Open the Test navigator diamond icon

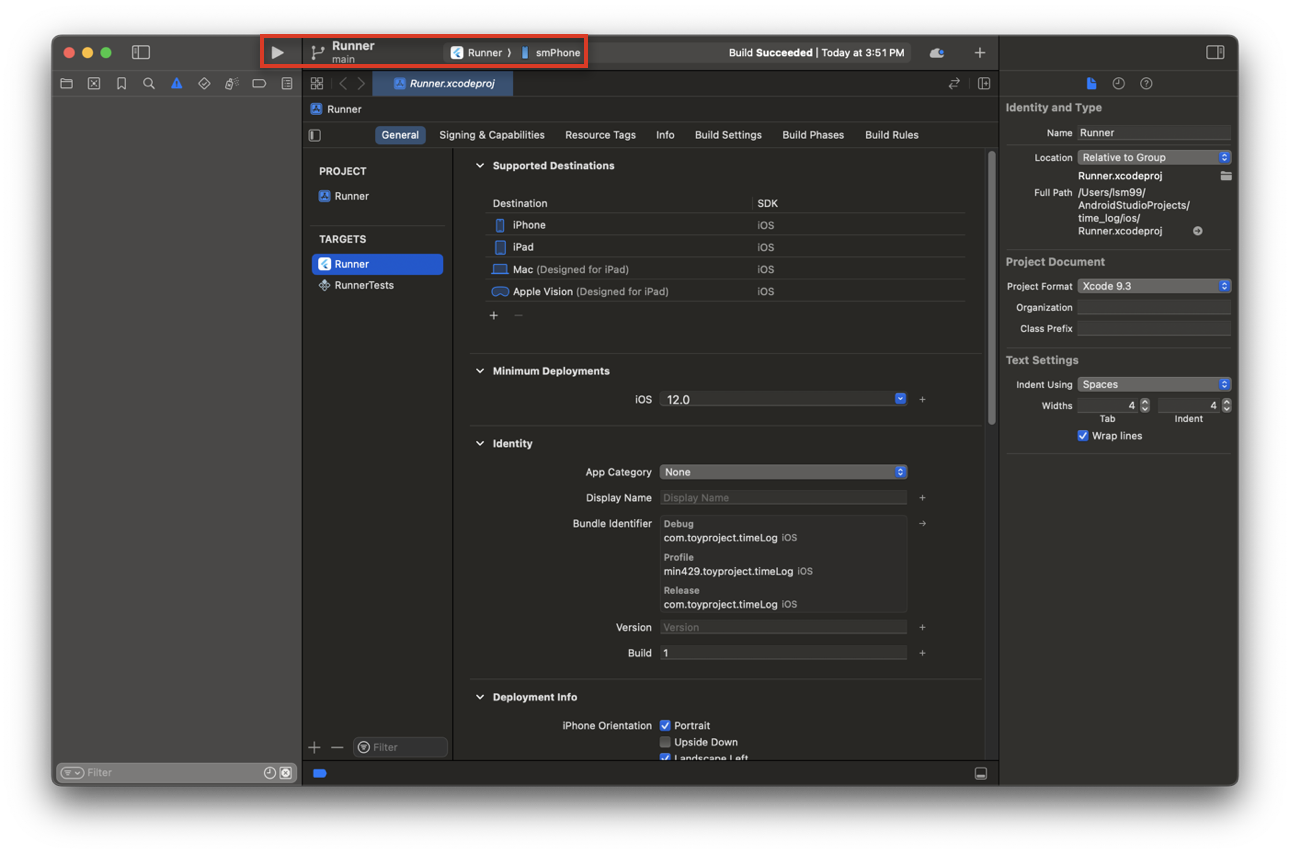[x=204, y=84]
